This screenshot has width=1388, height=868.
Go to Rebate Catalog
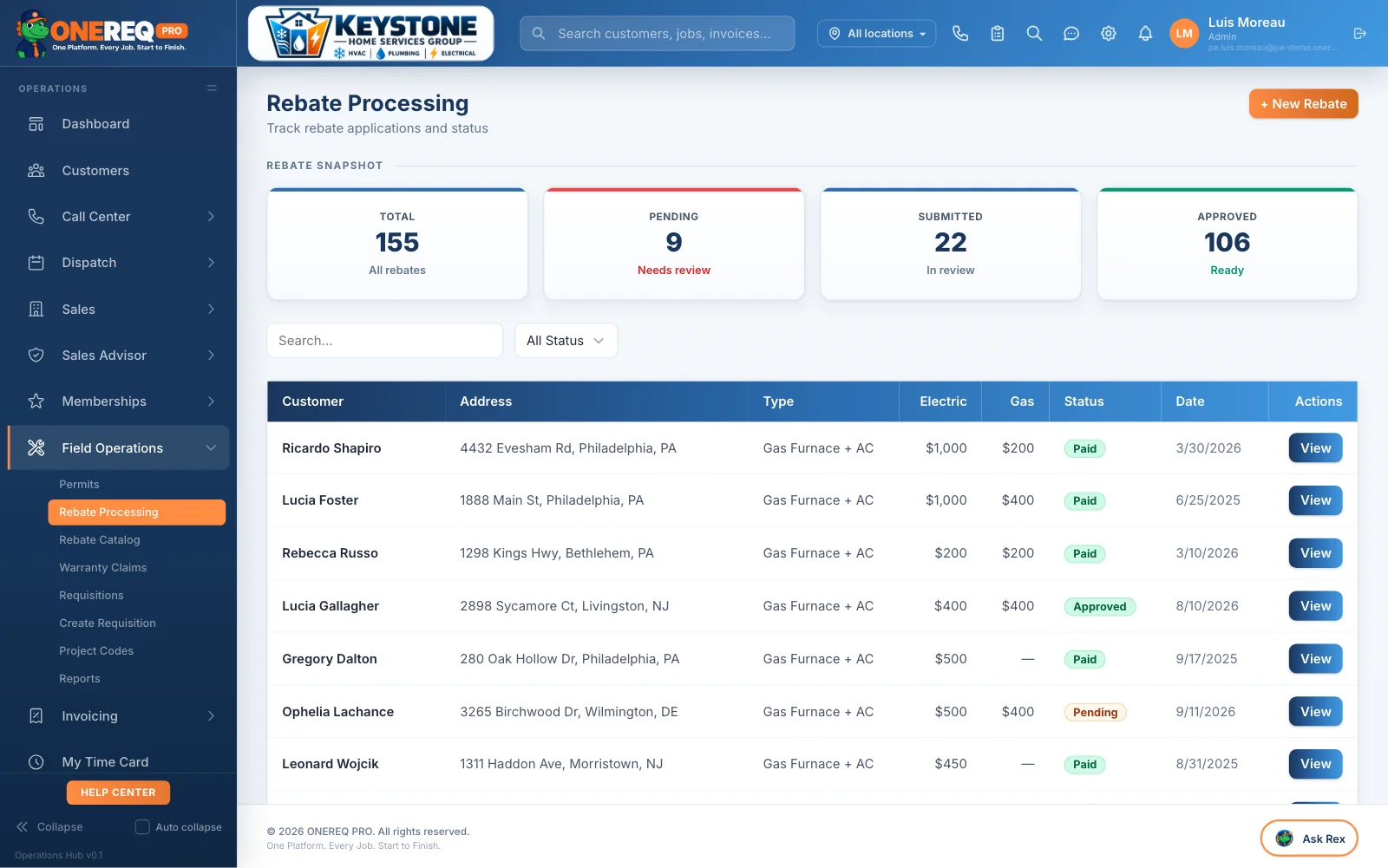tap(100, 540)
